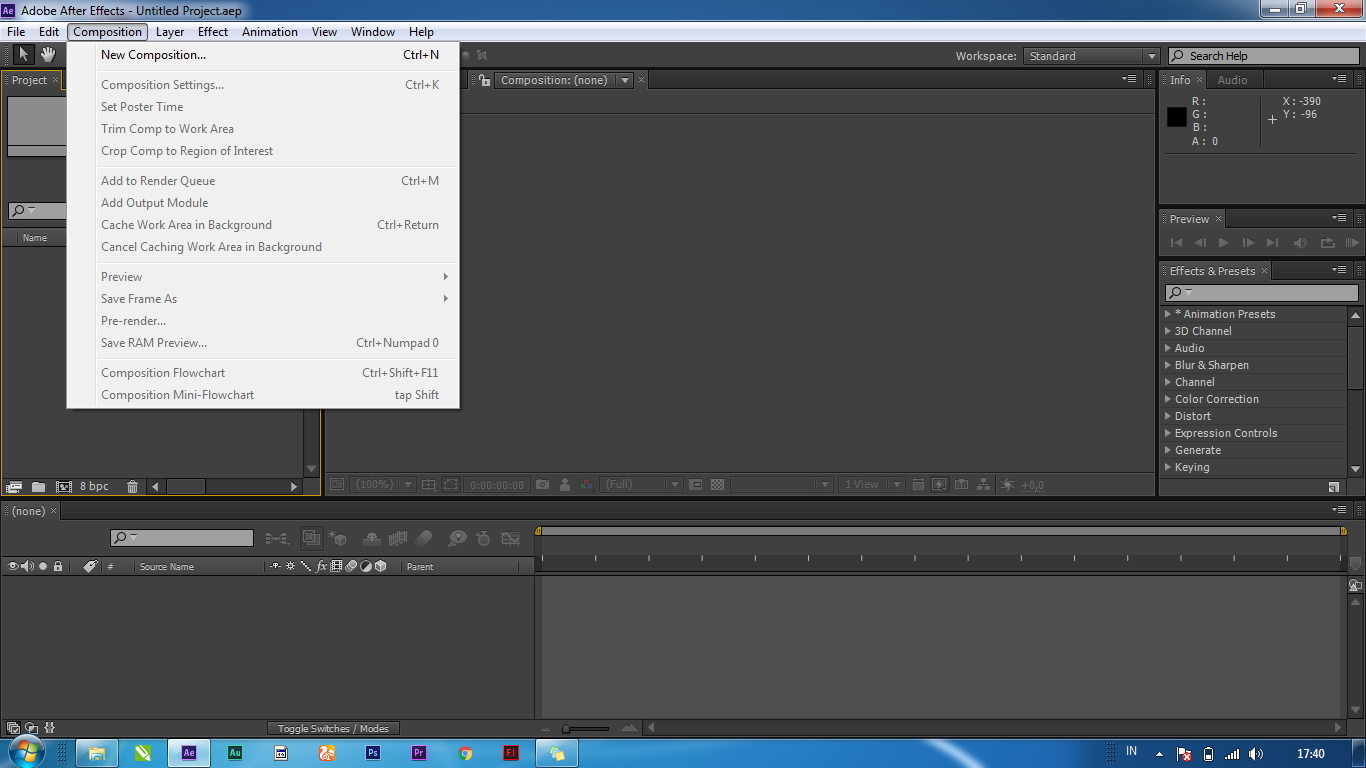Viewport: 1366px width, 768px height.
Task: Open the Graph Editor in the timeline
Action: pyautogui.click(x=512, y=538)
